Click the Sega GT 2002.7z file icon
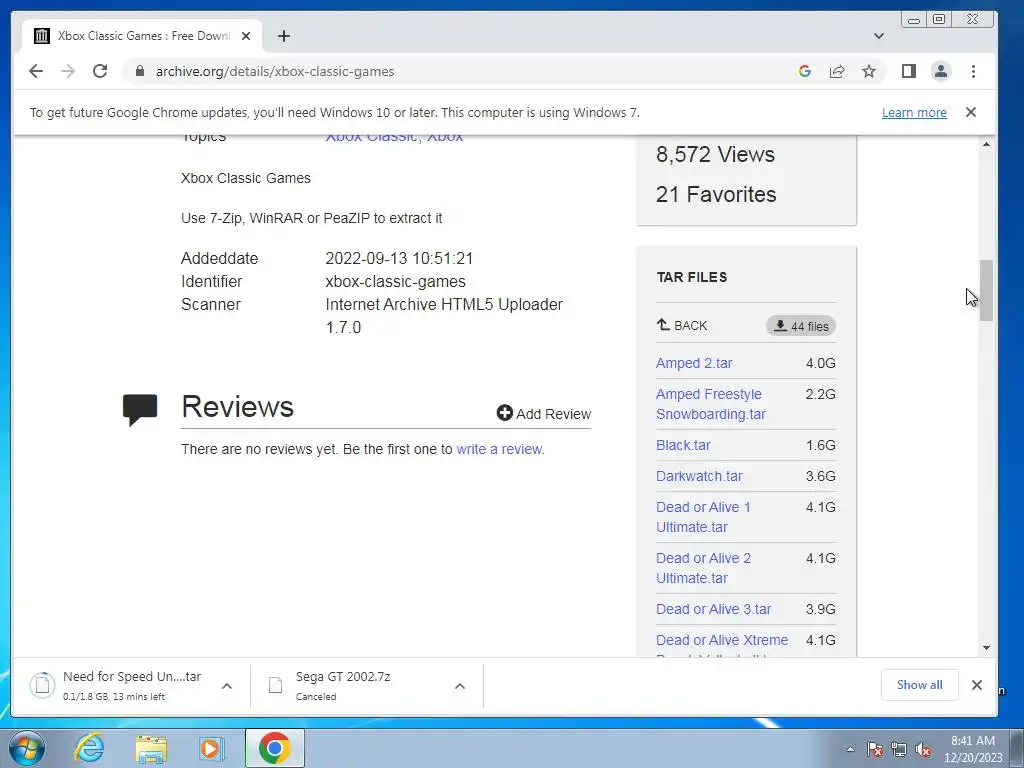Viewport: 1024px width, 768px height. [x=276, y=685]
